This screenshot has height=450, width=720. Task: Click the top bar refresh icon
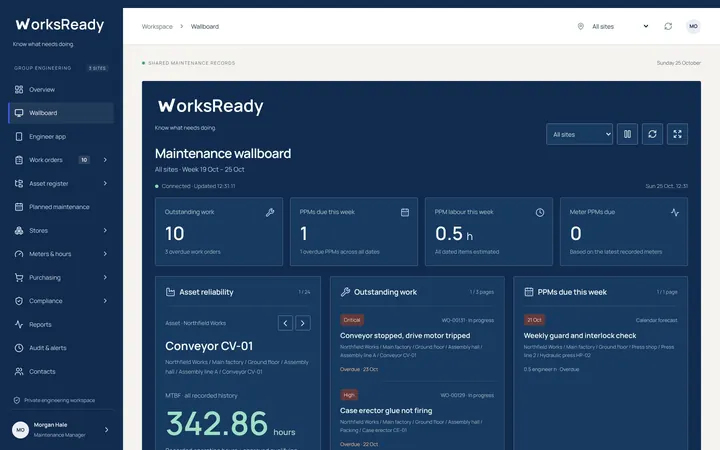[x=668, y=27]
